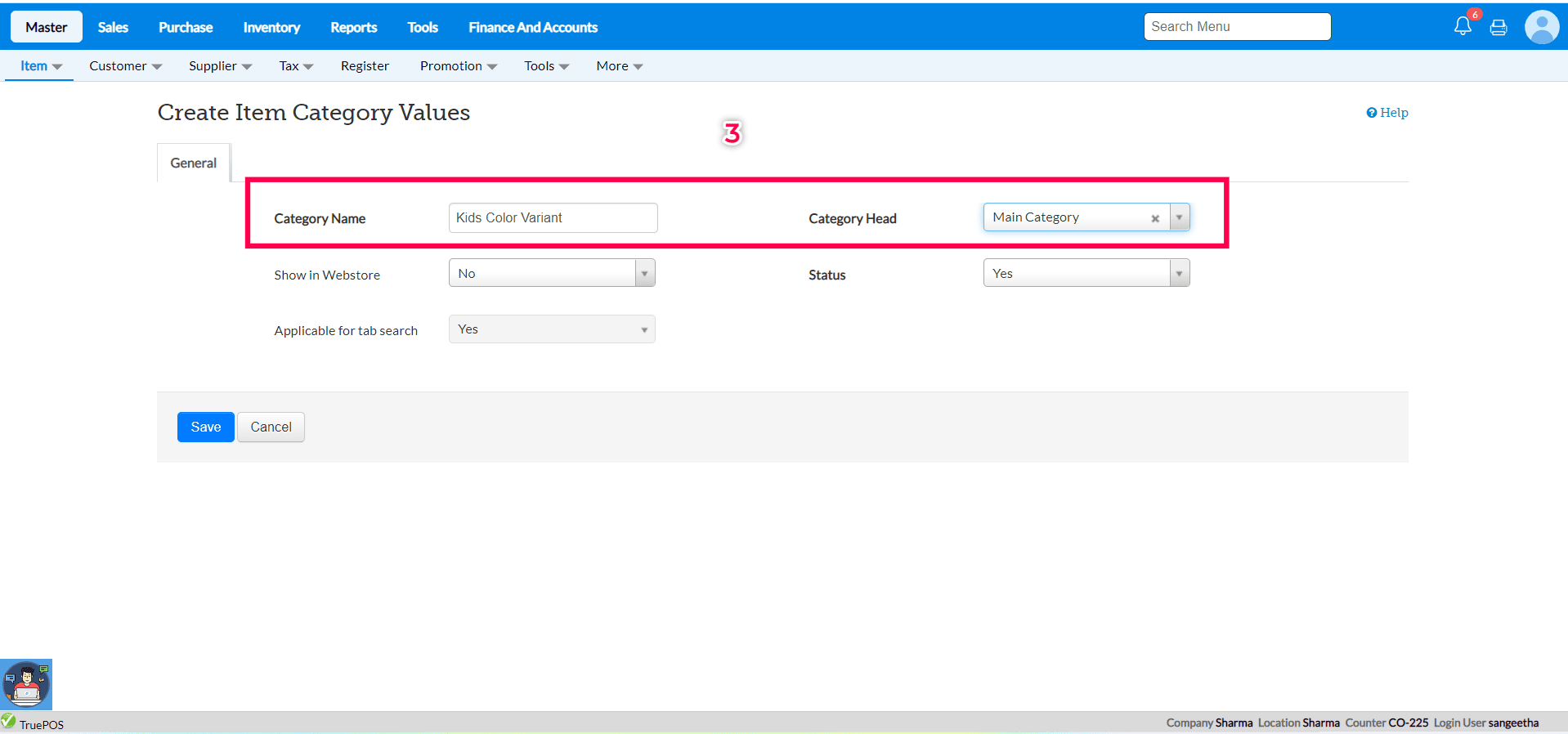The width and height of the screenshot is (1568, 734).
Task: Focus the Search Menu box
Action: (1236, 26)
